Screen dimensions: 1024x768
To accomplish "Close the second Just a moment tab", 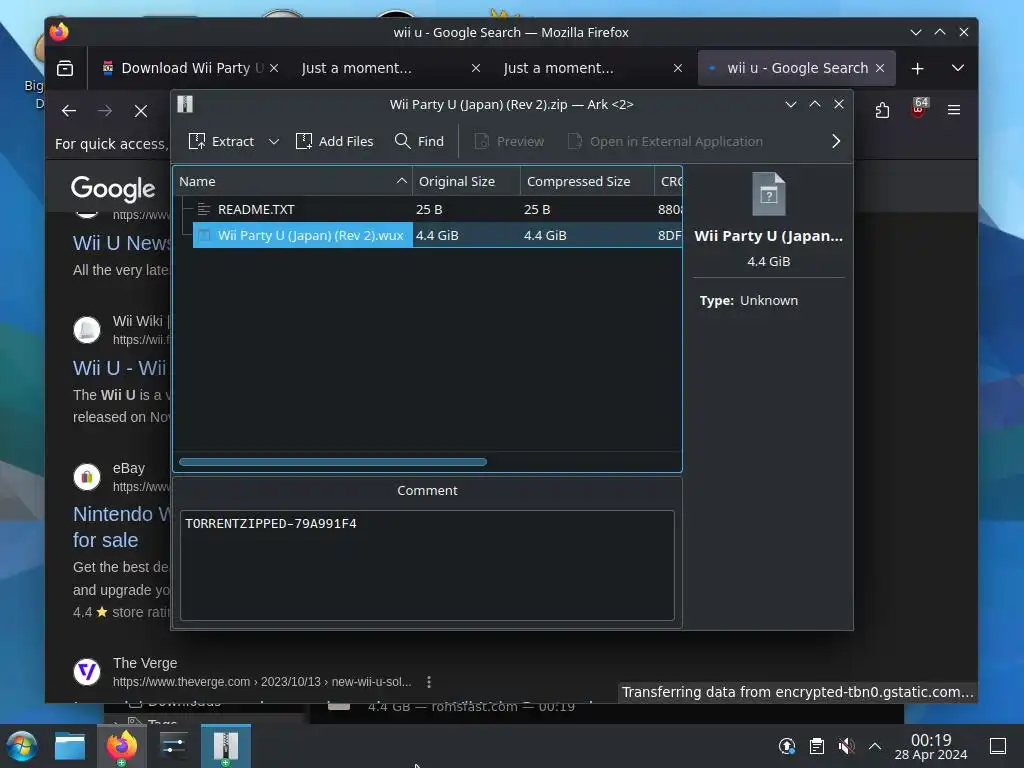I will (x=678, y=68).
